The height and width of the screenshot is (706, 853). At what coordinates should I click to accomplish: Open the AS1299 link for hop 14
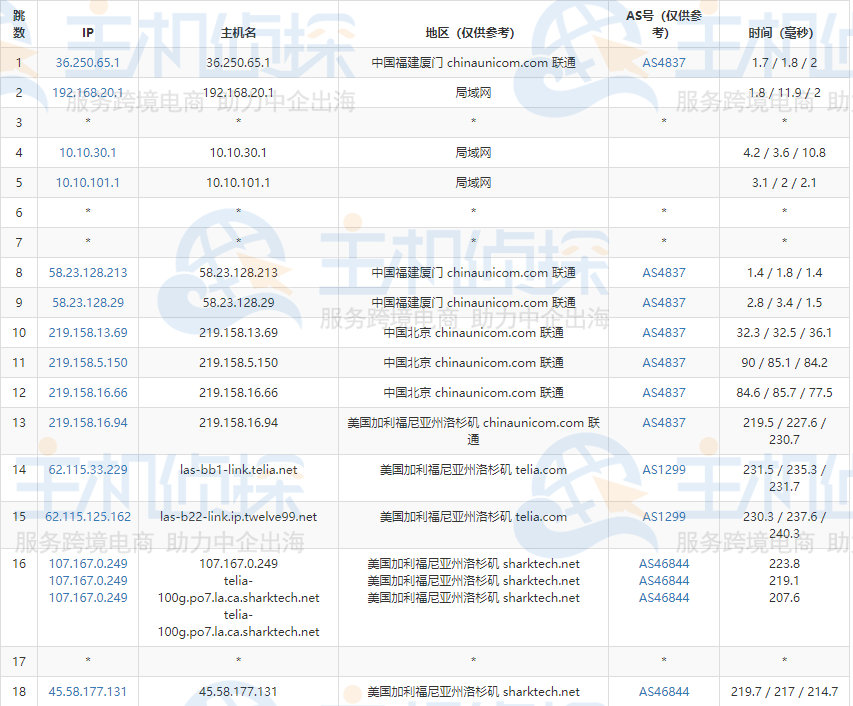pos(665,469)
